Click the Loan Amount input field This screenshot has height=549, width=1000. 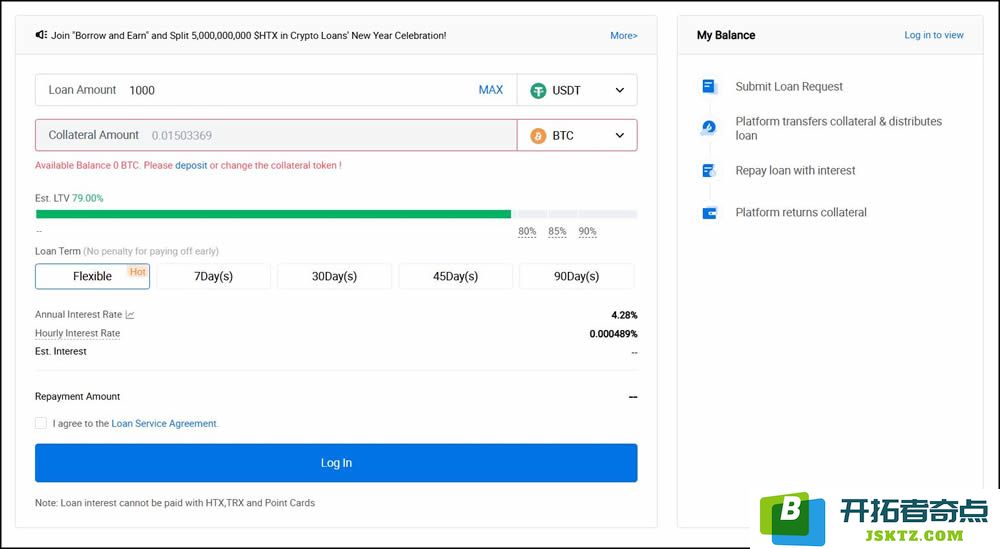pos(276,90)
